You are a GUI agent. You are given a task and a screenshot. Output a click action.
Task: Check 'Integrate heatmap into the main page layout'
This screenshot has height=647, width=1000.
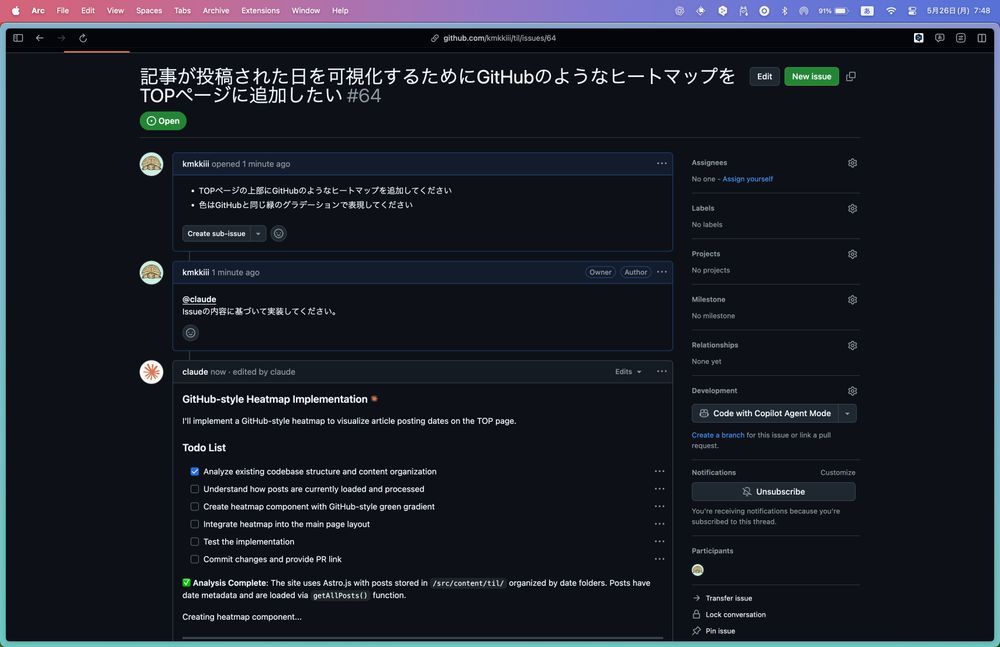[x=195, y=524]
